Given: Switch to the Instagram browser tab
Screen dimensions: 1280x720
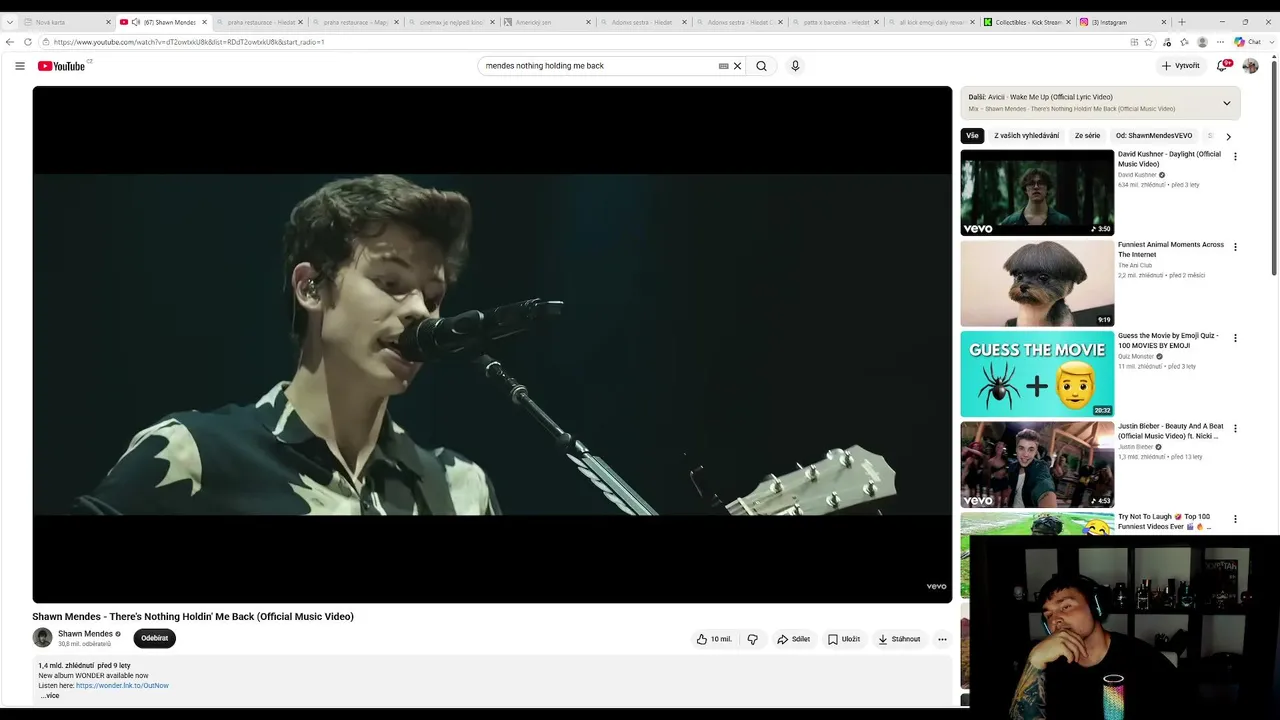Looking at the screenshot, I should point(1124,22).
